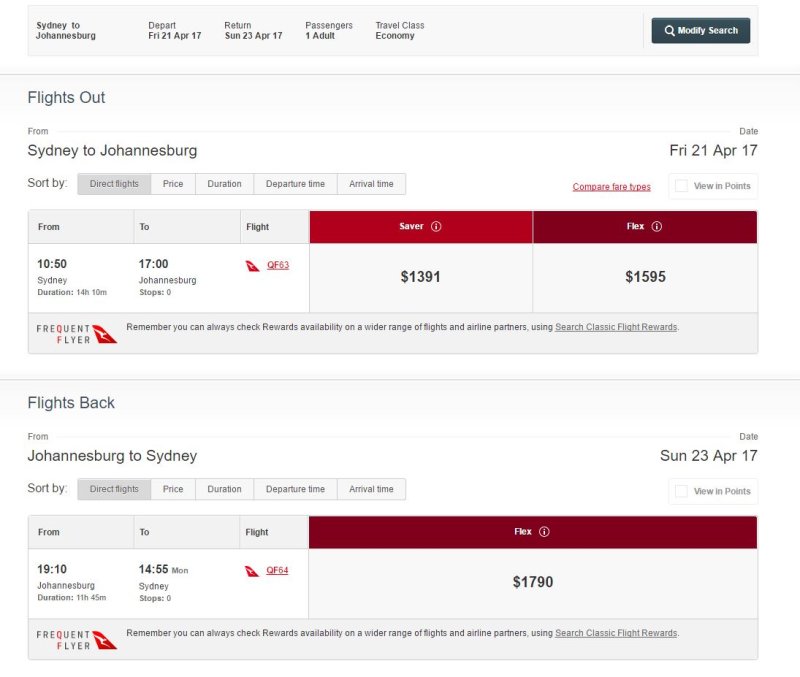Viewport: 800px width, 677px height.
Task: Click the Qantas logo beside QF64
Action: [x=252, y=571]
